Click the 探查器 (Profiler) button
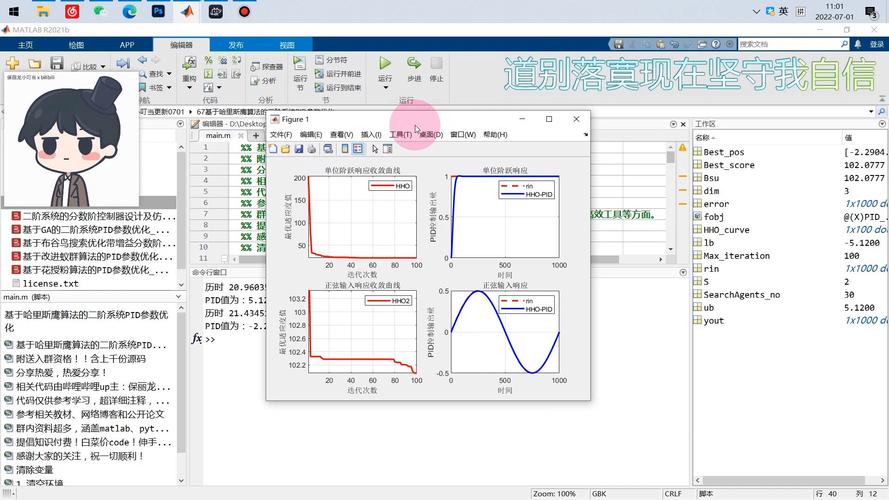The image size is (889, 500). pyautogui.click(x=266, y=66)
